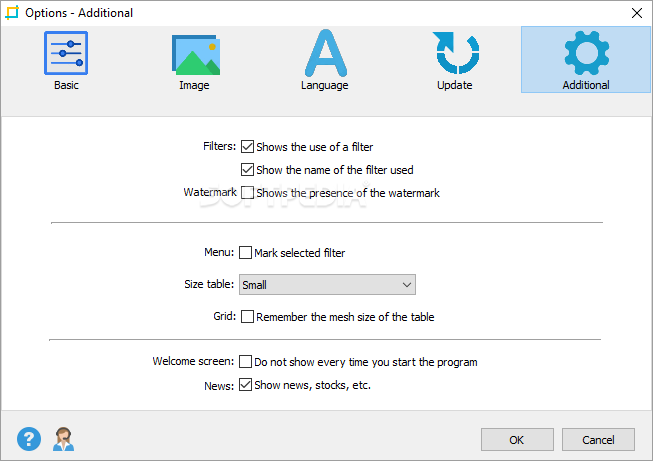Dismiss dialog with Cancel button
The image size is (653, 461).
pos(598,439)
